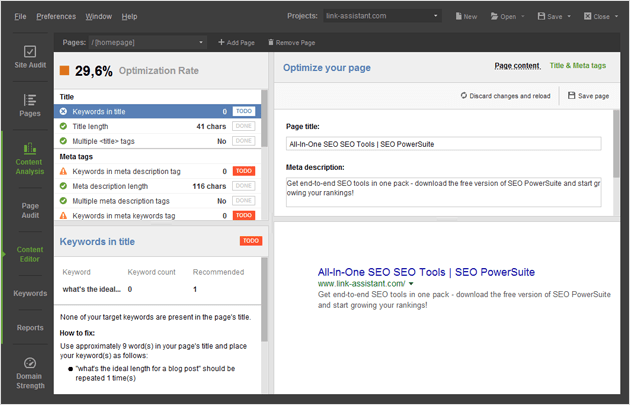Click green check icon beside Meta description length
This screenshot has height=405, width=630.
pos(63,186)
